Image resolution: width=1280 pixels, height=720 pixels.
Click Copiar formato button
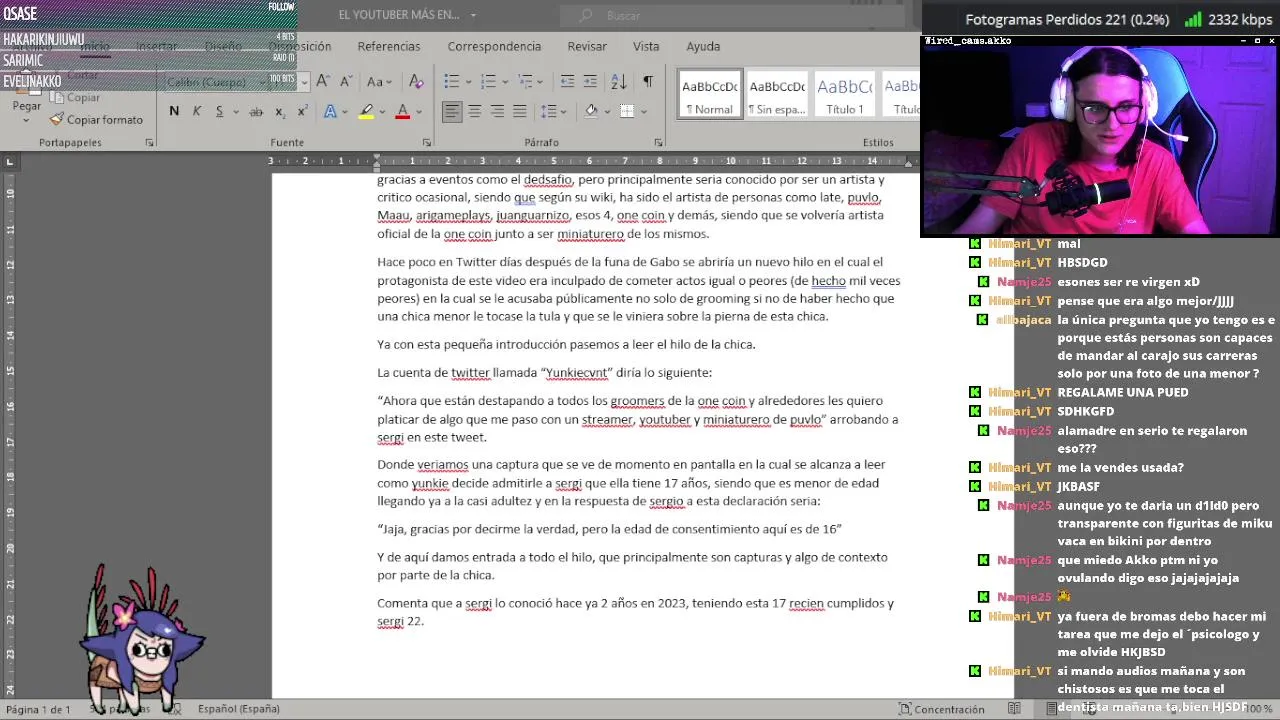coord(96,119)
